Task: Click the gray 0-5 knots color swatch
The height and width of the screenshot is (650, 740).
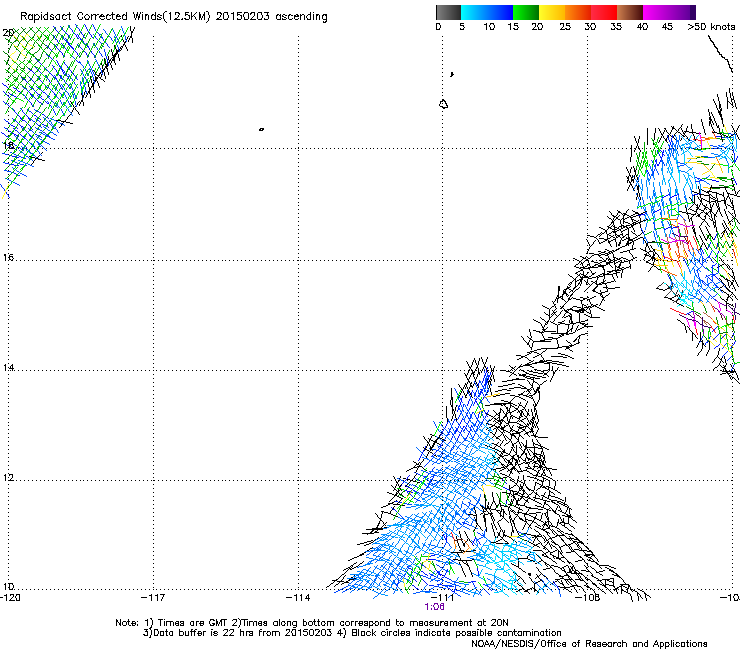Action: pyautogui.click(x=448, y=12)
